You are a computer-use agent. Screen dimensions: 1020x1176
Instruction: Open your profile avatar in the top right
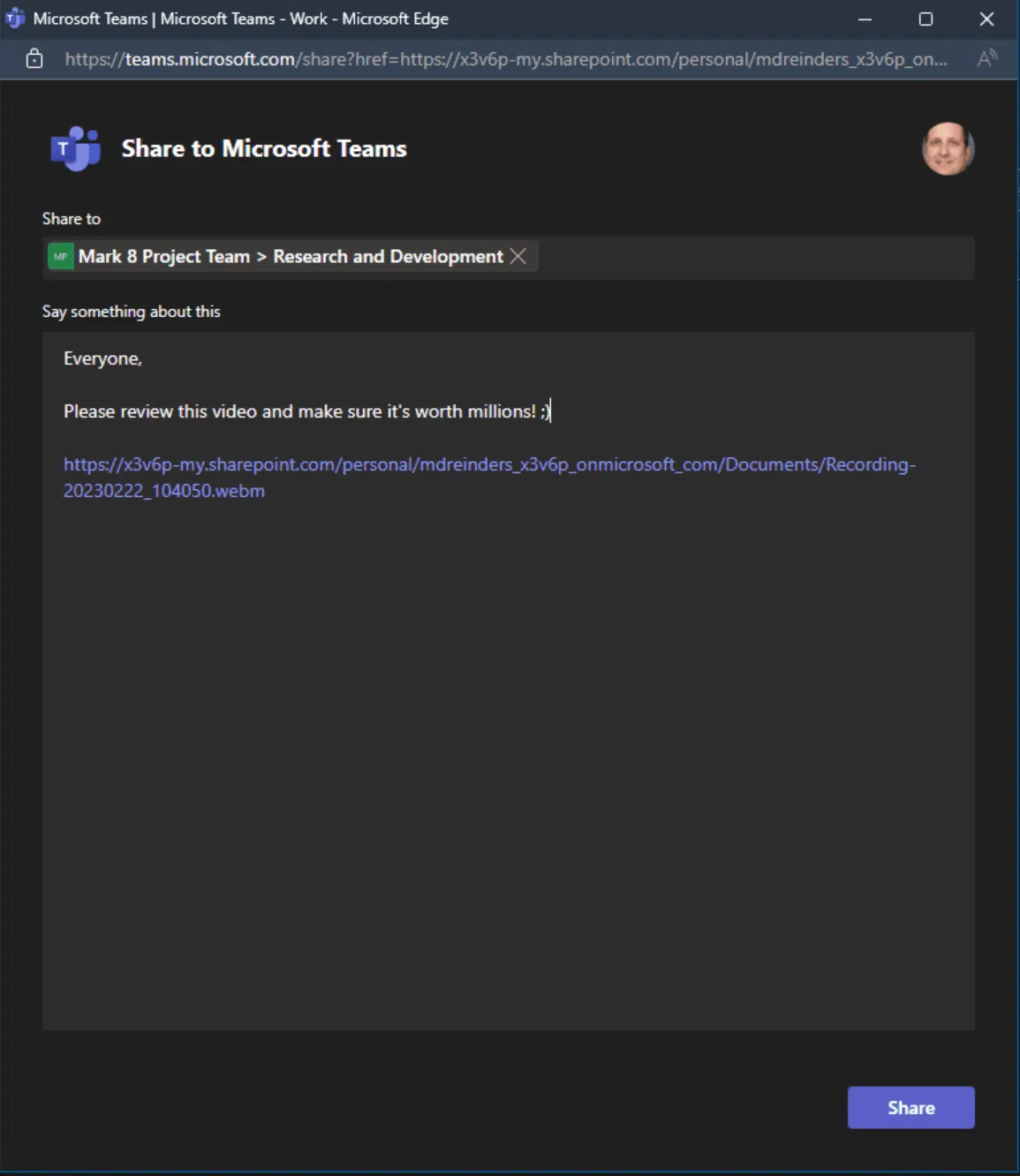tap(948, 148)
